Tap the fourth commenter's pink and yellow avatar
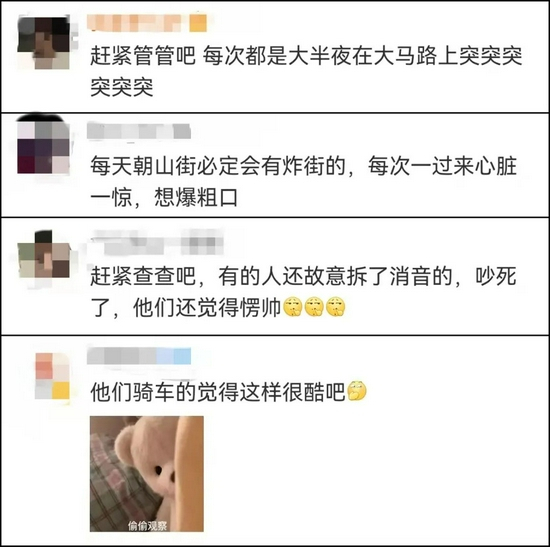The image size is (550, 547). click(x=52, y=376)
